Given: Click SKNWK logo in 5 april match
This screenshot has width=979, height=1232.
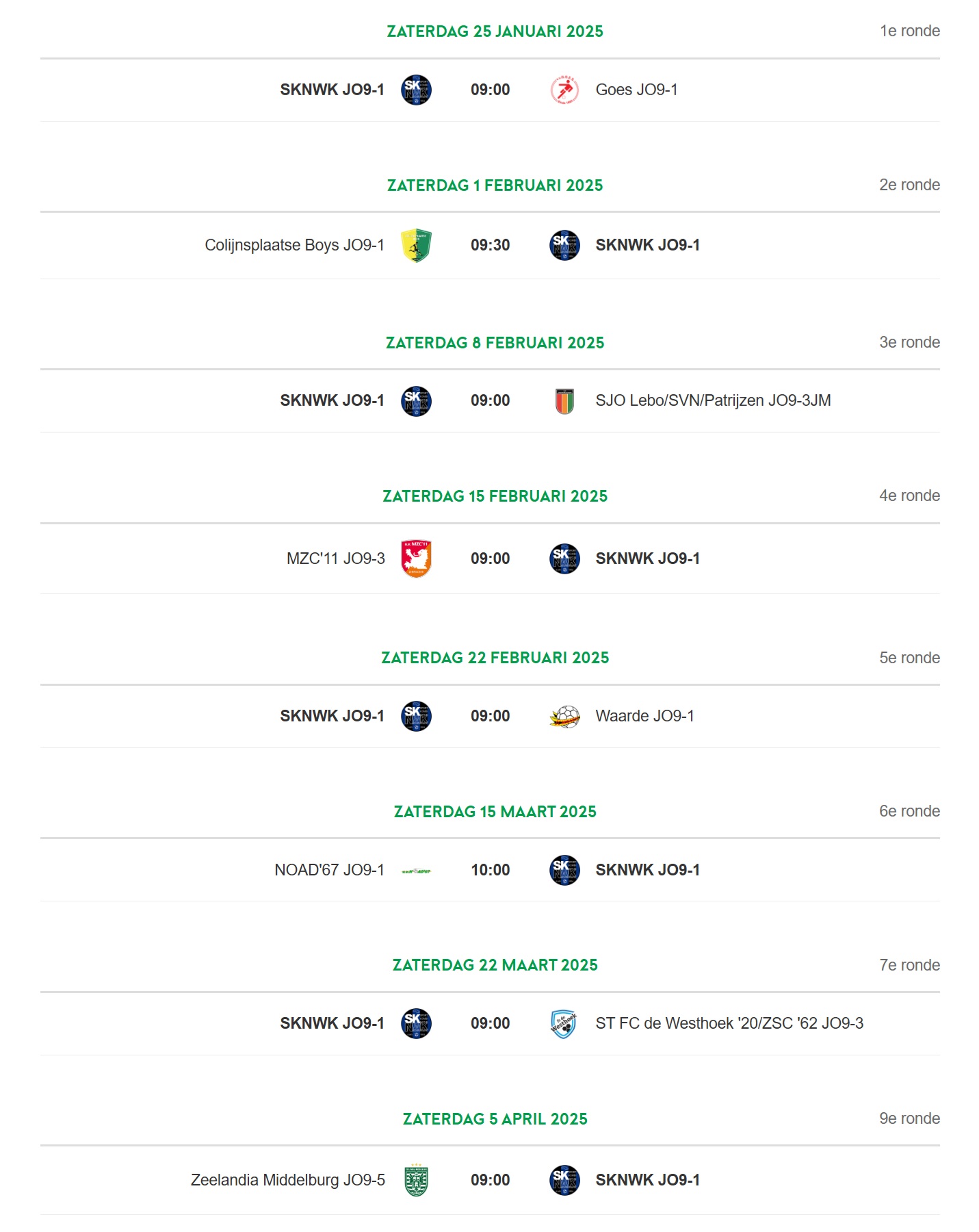Looking at the screenshot, I should pyautogui.click(x=564, y=1180).
